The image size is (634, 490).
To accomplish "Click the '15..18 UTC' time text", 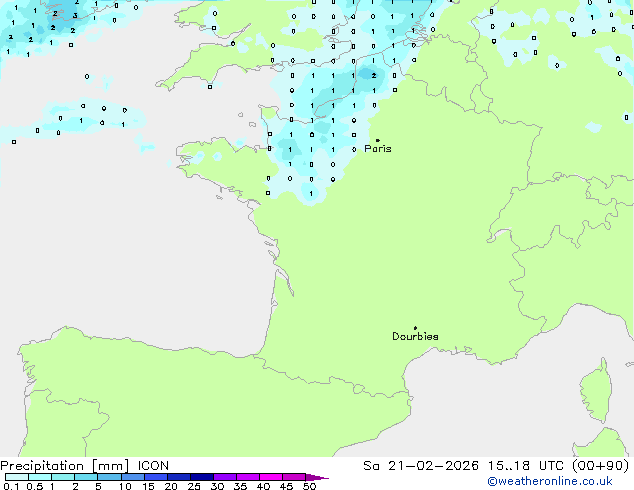I will (x=525, y=466).
